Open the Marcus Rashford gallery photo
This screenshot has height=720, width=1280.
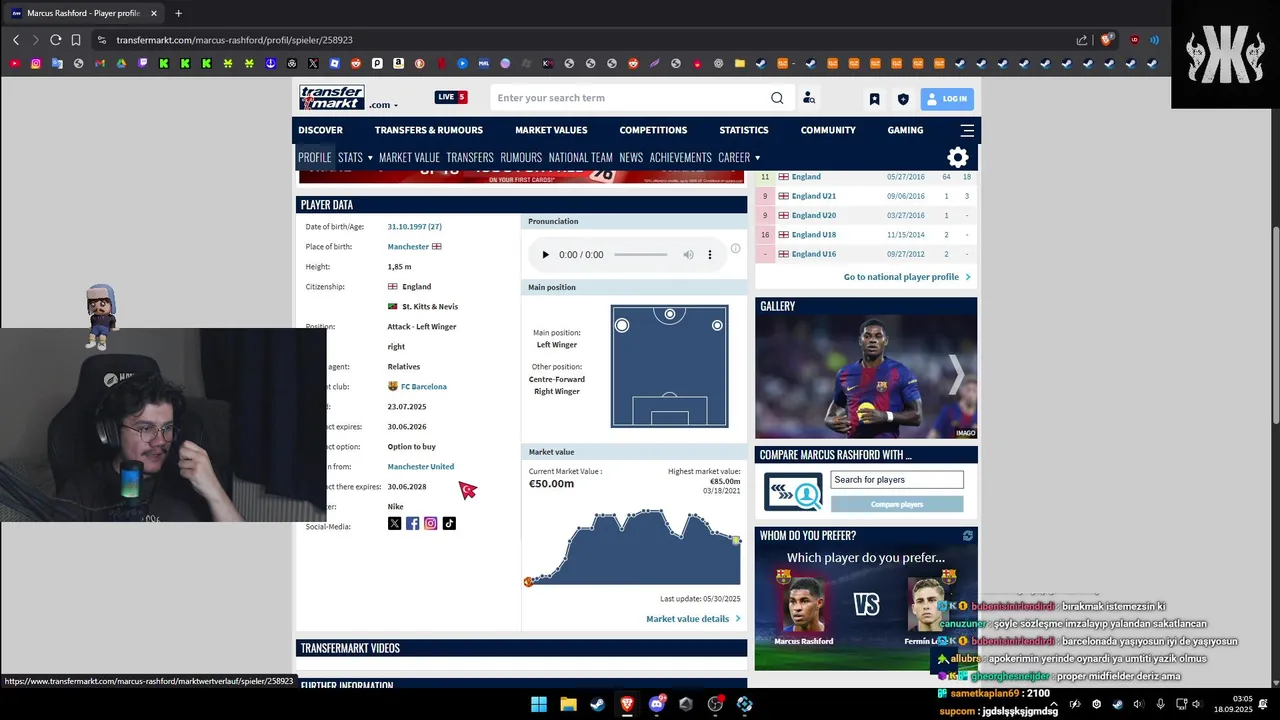point(866,377)
